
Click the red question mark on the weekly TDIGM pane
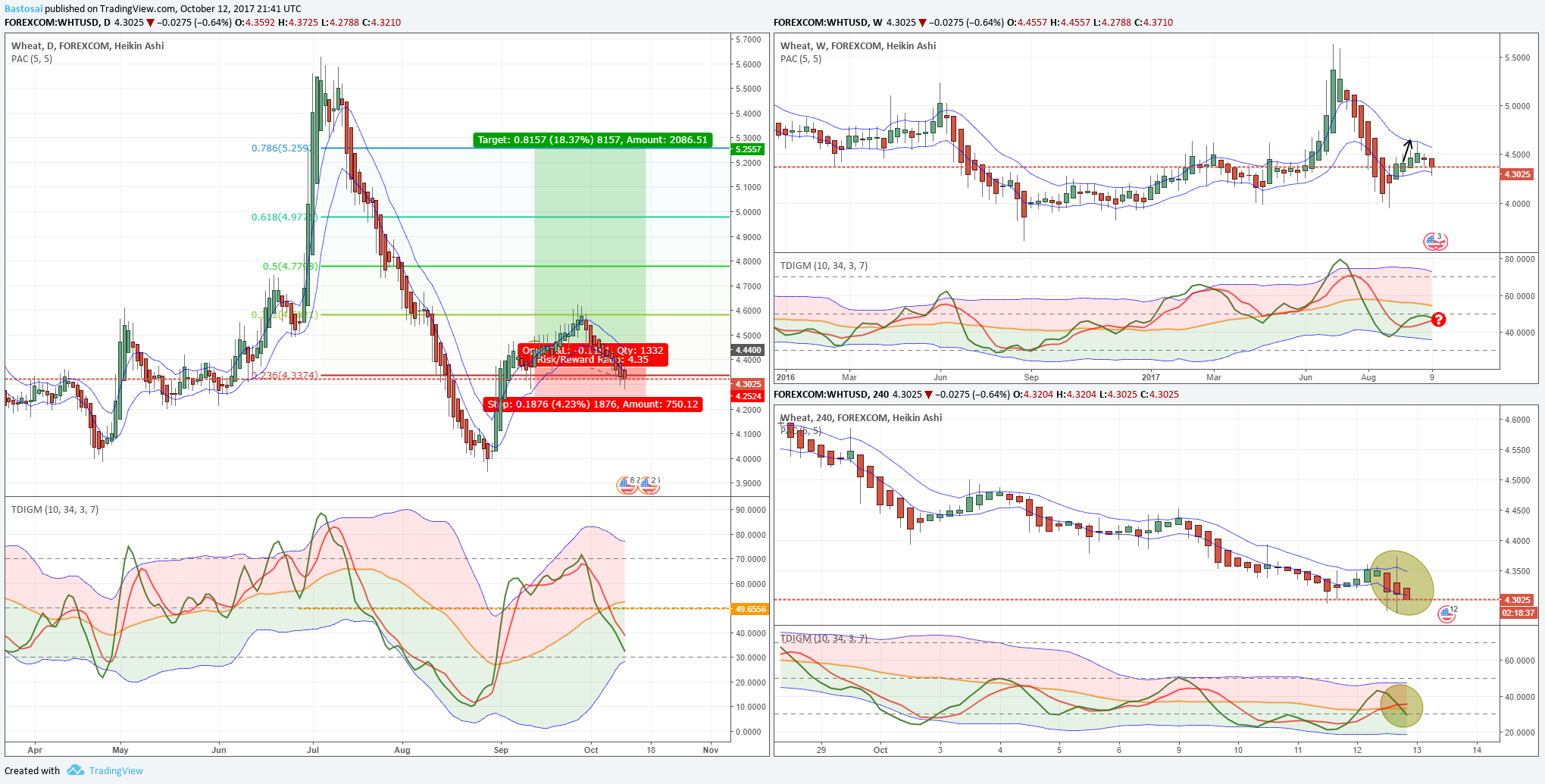1438,320
